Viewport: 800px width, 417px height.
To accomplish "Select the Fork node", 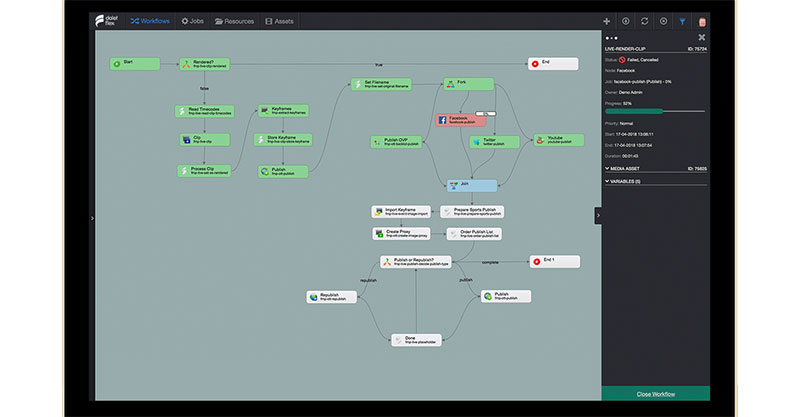I will click(470, 84).
